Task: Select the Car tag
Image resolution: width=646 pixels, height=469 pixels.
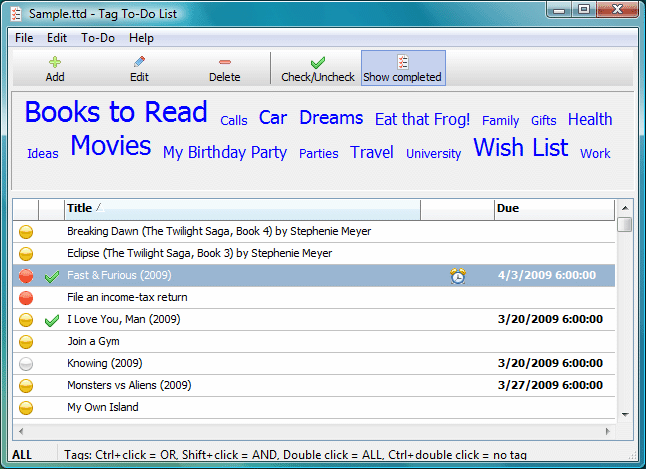Action: pyautogui.click(x=273, y=118)
